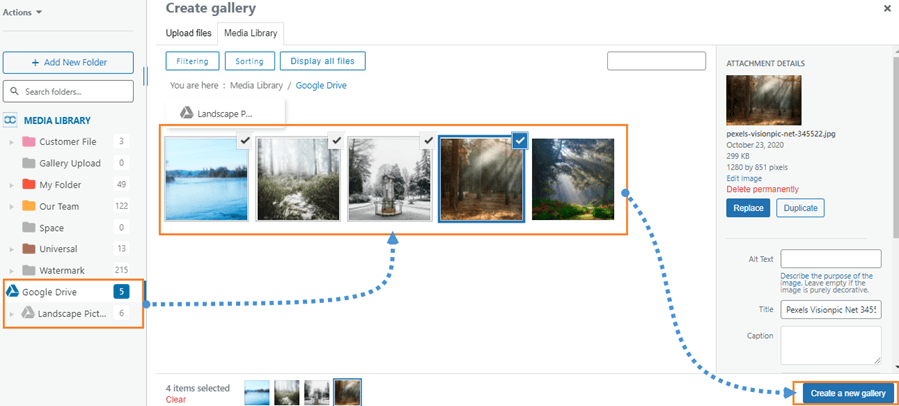The width and height of the screenshot is (899, 406).
Task: Switch to the Upload files tab
Action: coord(190,35)
